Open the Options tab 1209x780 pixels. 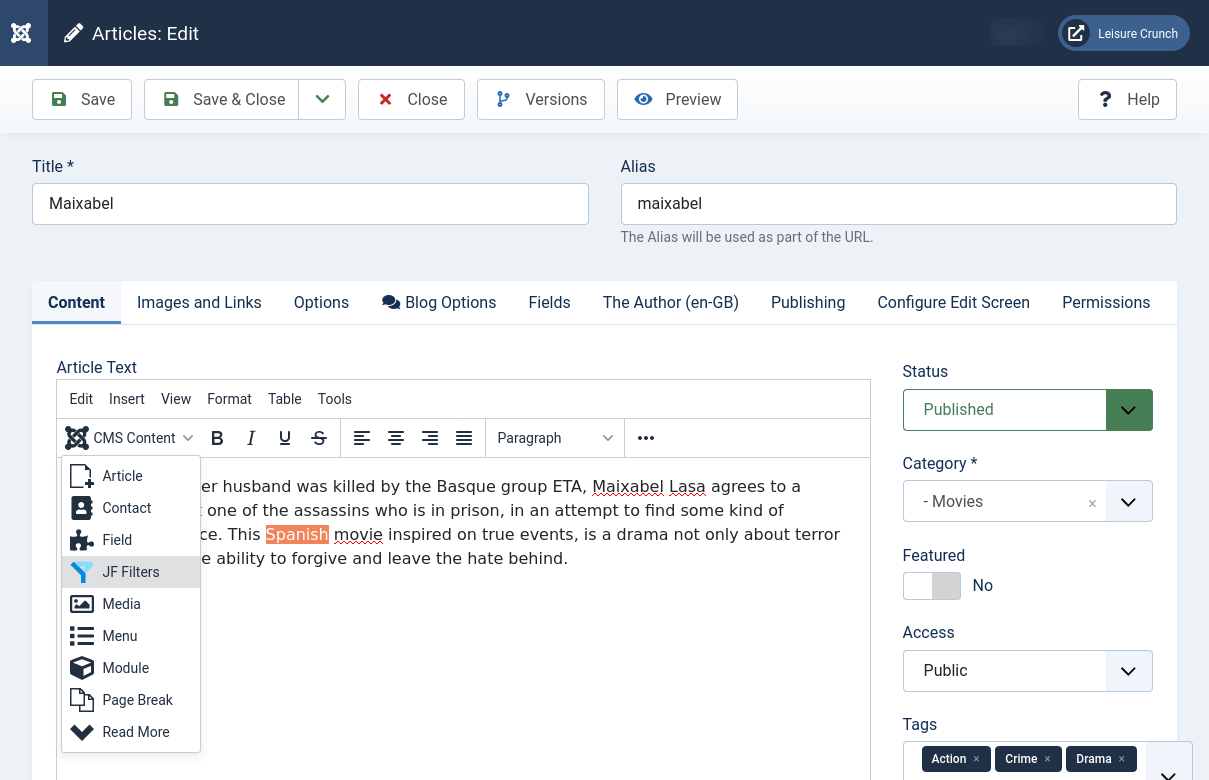tap(321, 302)
